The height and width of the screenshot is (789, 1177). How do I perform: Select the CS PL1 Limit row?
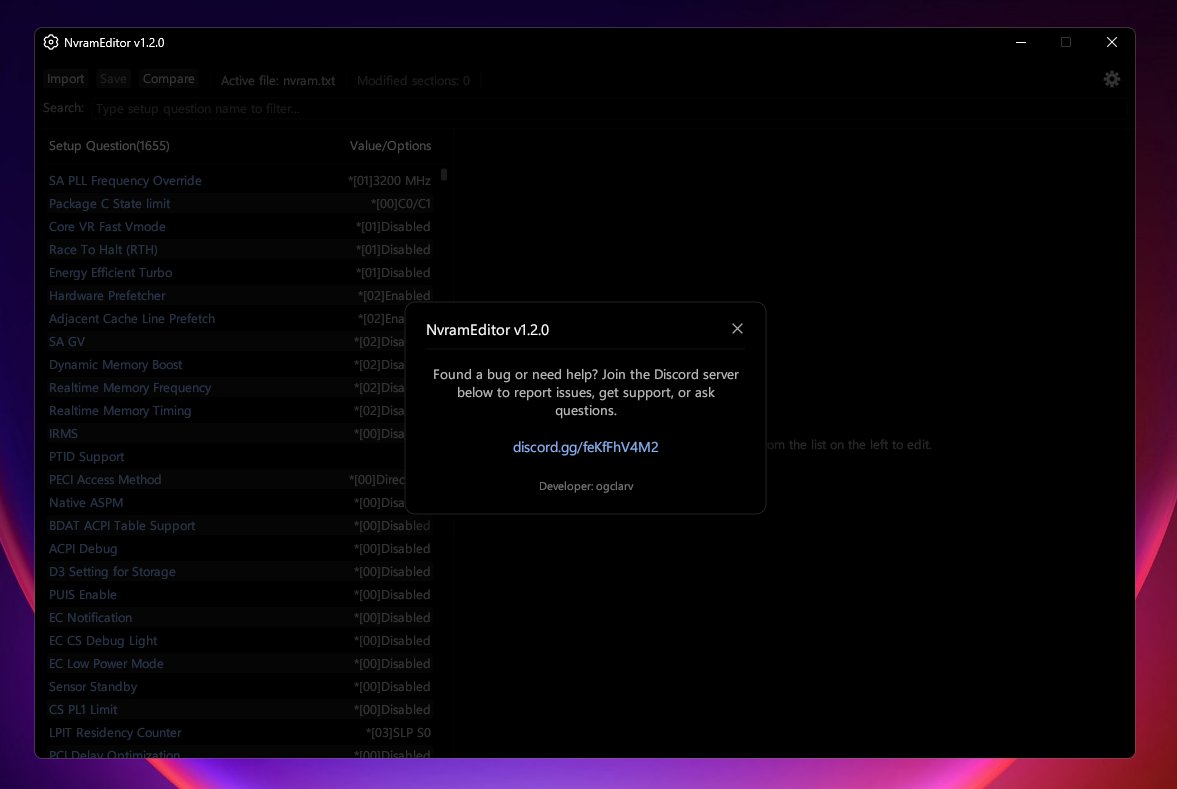coord(239,710)
